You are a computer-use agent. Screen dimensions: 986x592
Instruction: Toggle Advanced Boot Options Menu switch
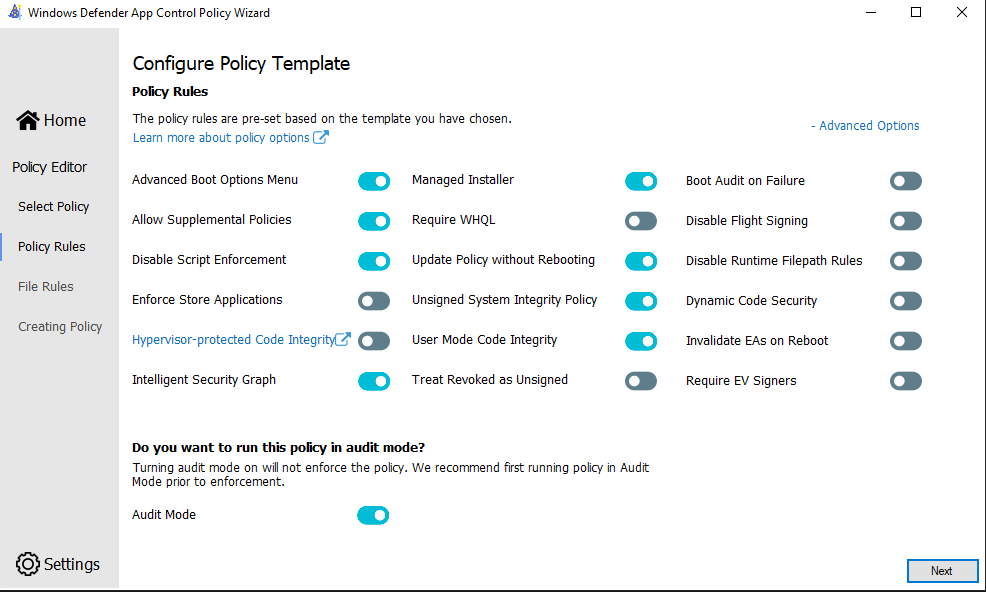click(x=374, y=181)
